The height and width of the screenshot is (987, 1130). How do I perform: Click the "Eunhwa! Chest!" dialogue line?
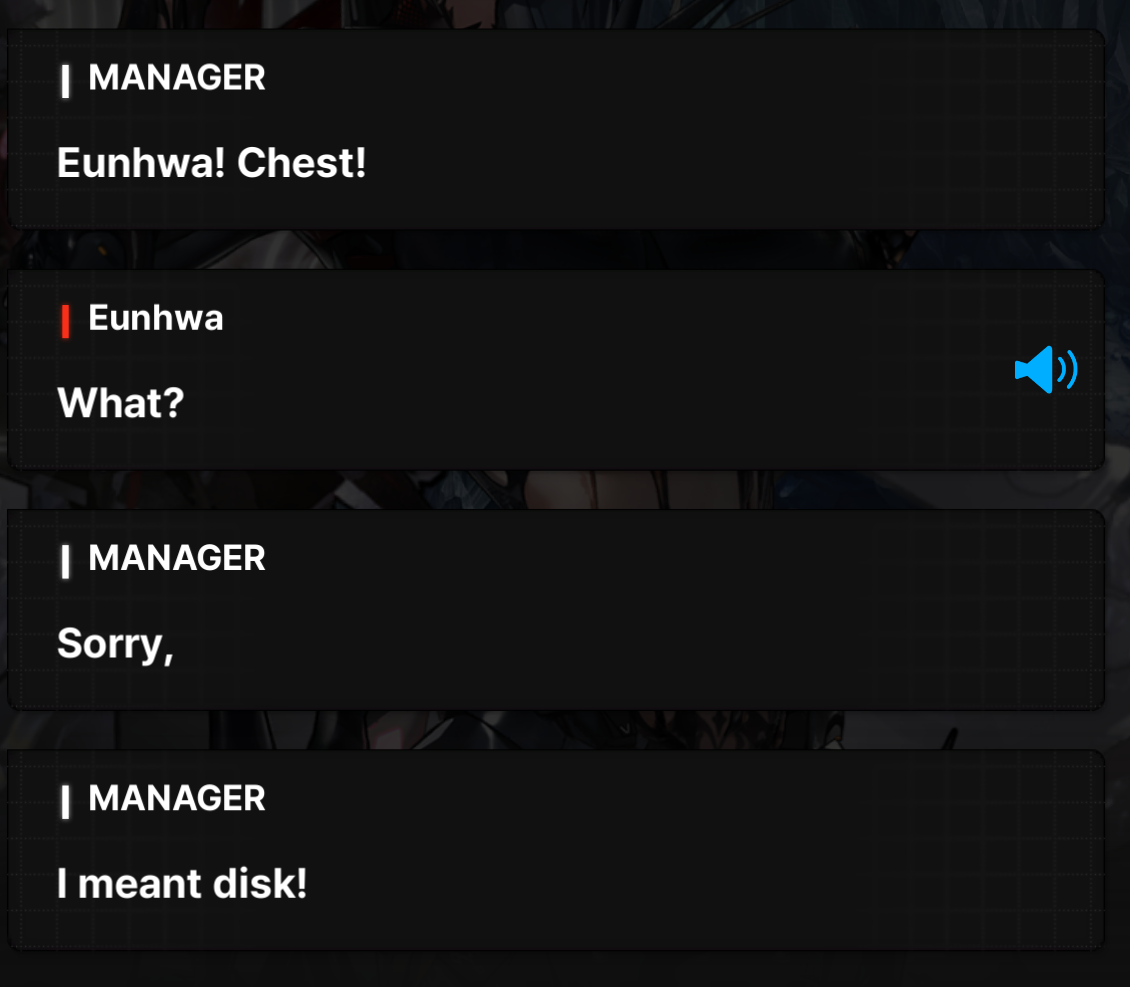tap(212, 163)
